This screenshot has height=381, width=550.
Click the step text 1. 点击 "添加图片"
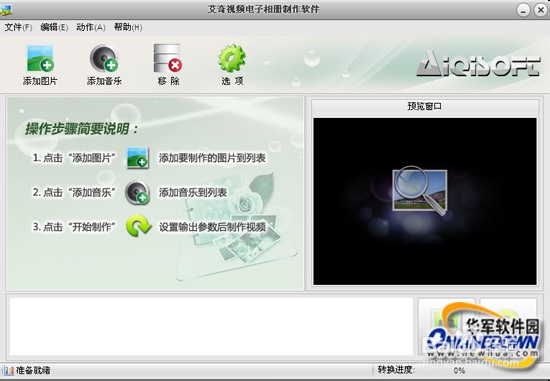[x=74, y=158]
